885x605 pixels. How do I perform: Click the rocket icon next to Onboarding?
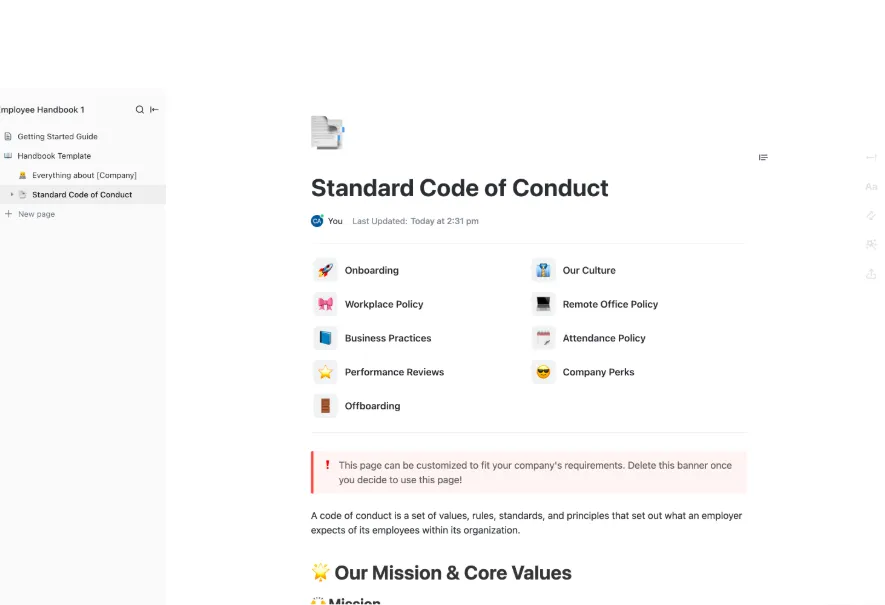[x=325, y=270]
